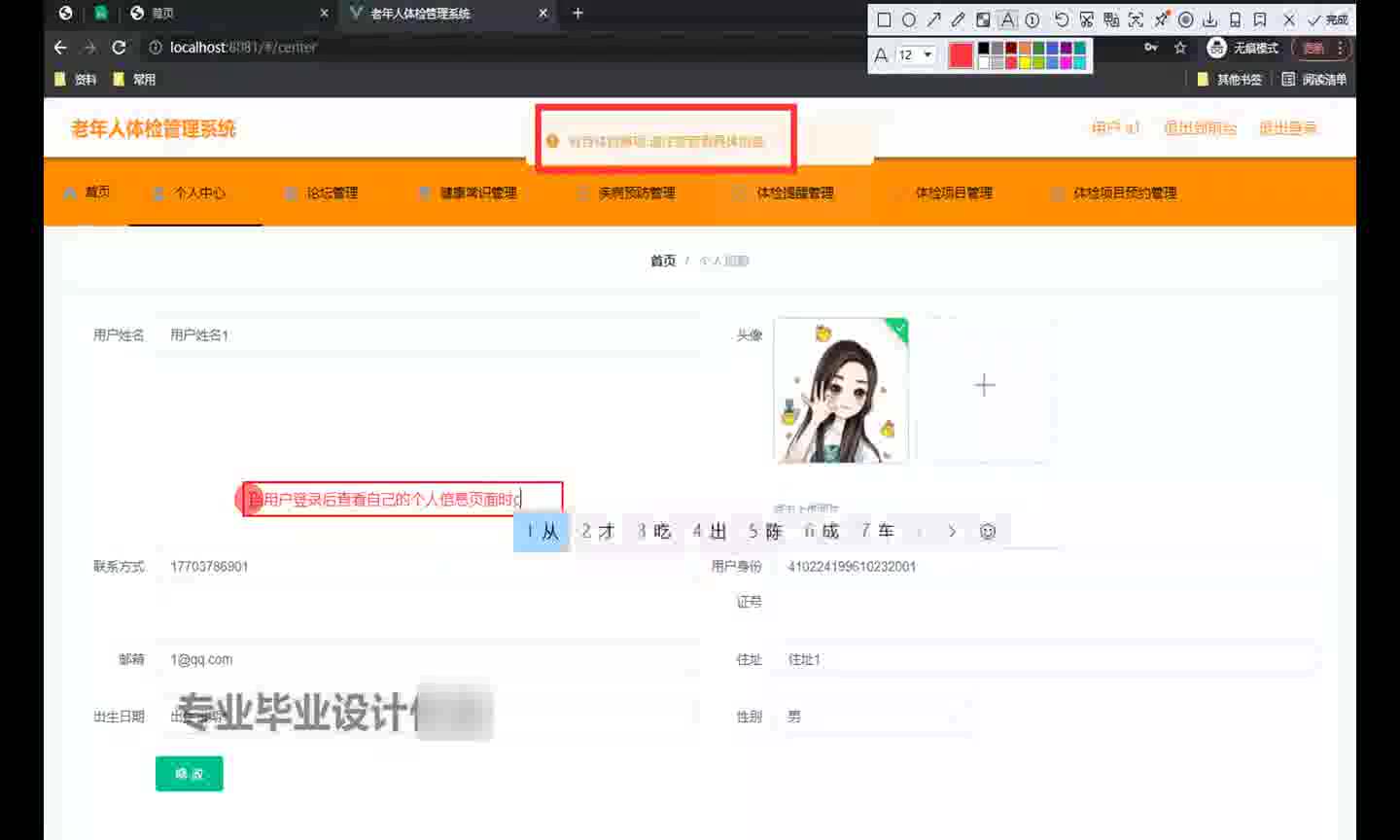Pick the purple color swatch
The height and width of the screenshot is (840, 1400).
[1067, 49]
